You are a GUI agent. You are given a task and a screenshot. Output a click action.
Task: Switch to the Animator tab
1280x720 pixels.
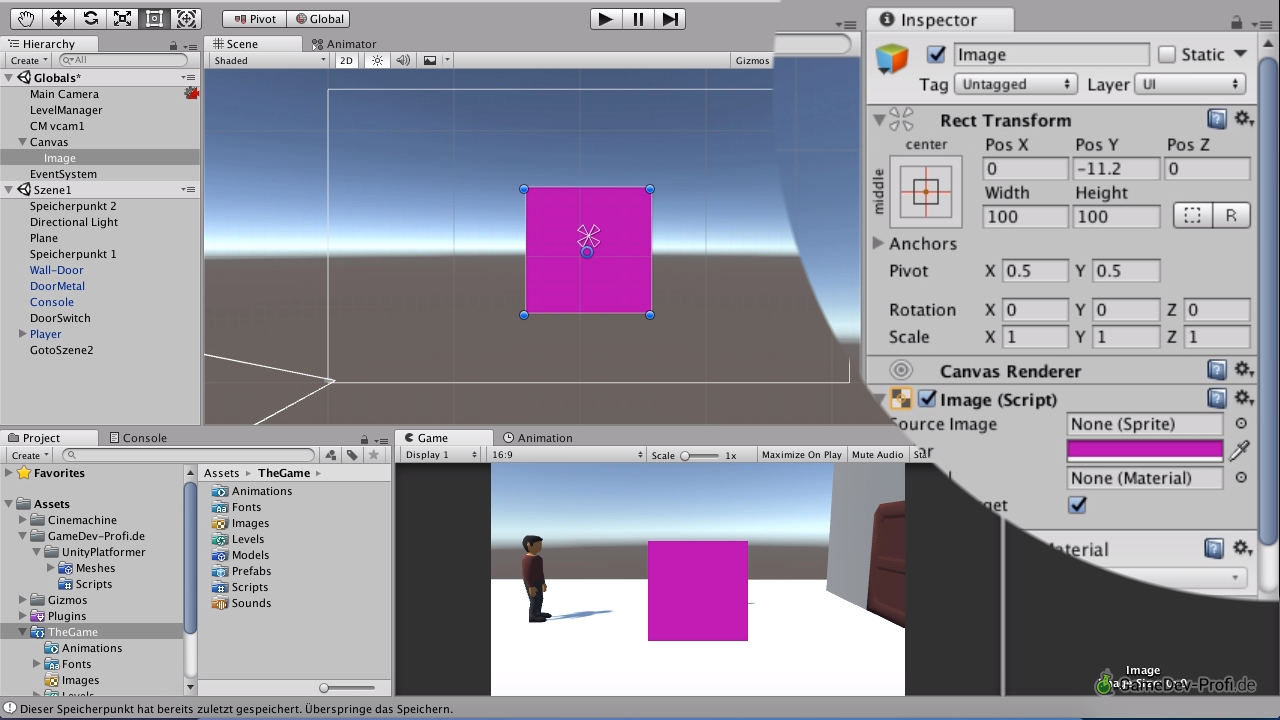pyautogui.click(x=344, y=44)
